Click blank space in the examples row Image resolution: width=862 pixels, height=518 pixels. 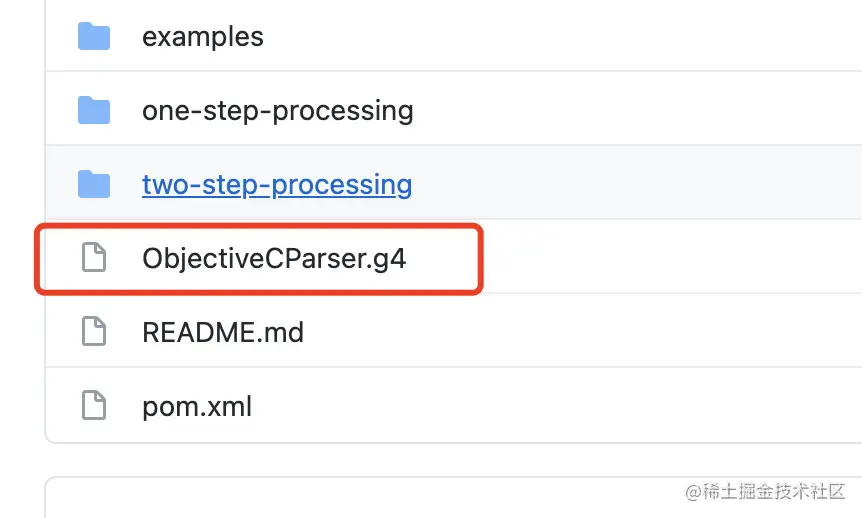coord(600,37)
